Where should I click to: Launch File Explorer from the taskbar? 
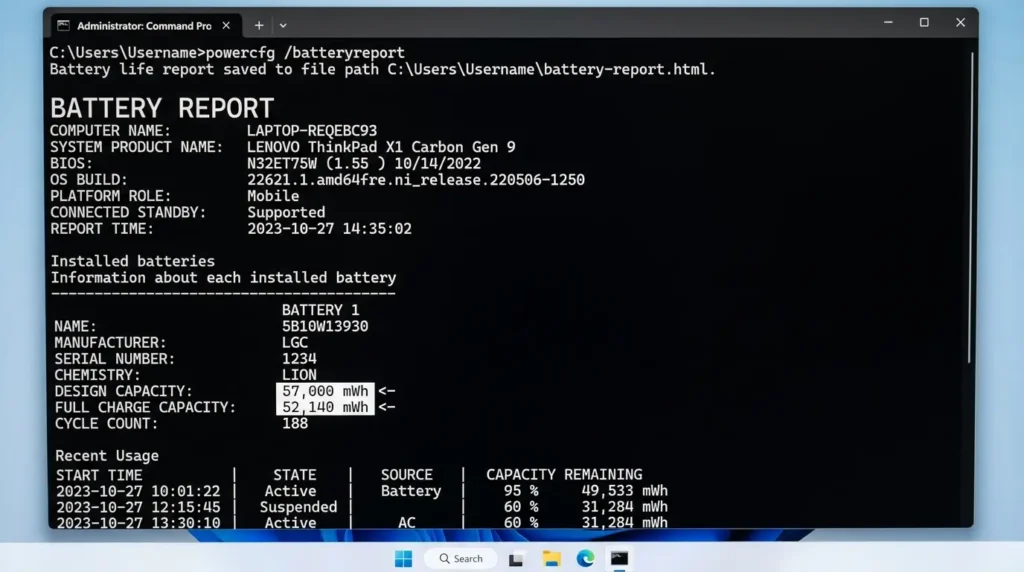tap(551, 559)
